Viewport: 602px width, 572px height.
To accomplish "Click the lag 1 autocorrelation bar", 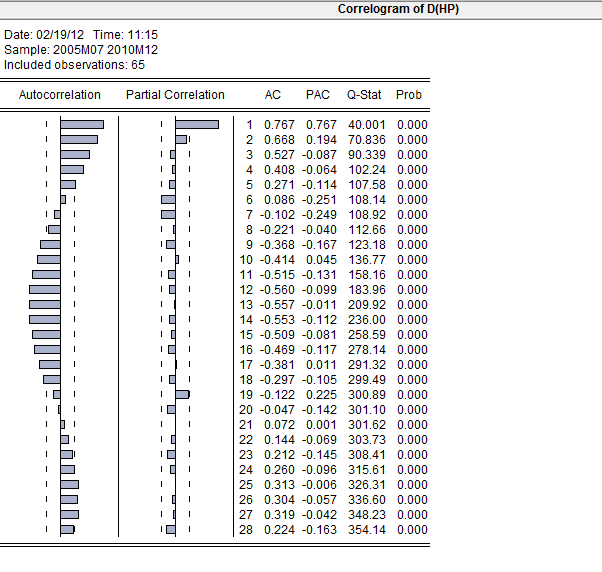I will (82, 124).
